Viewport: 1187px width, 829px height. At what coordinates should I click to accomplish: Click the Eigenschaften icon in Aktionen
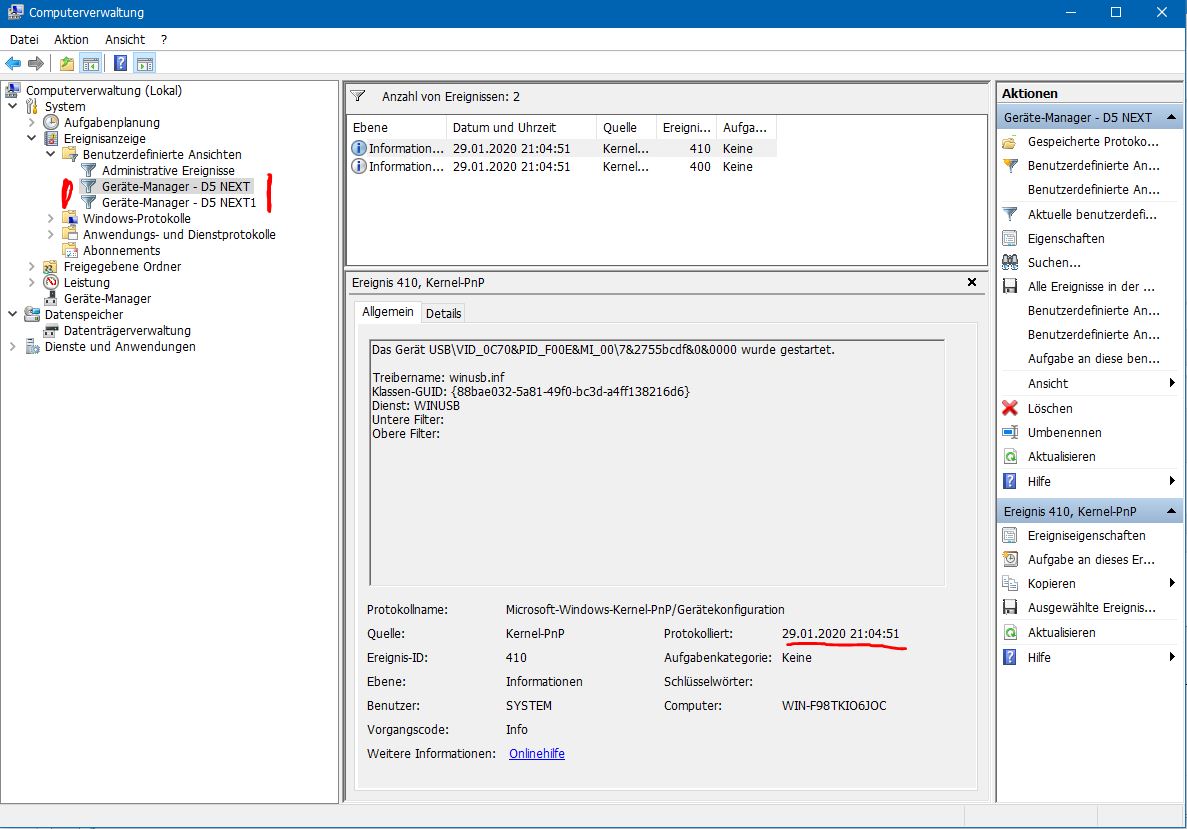(x=1010, y=238)
